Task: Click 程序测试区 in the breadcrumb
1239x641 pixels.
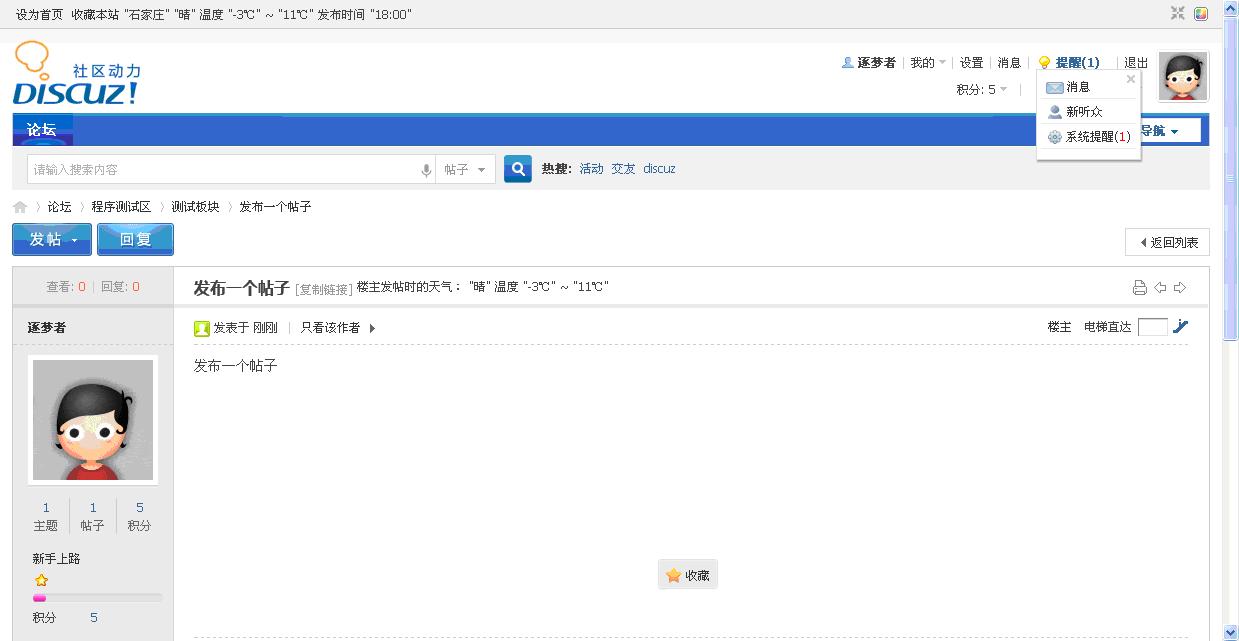Action: (121, 207)
